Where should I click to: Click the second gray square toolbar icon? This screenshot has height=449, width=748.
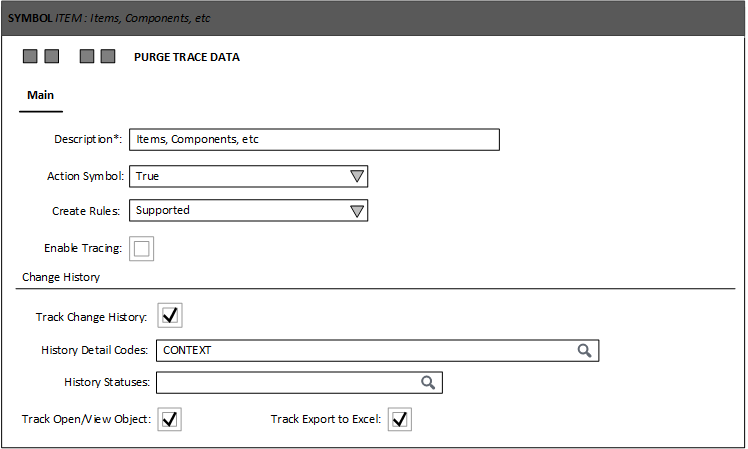pos(51,57)
